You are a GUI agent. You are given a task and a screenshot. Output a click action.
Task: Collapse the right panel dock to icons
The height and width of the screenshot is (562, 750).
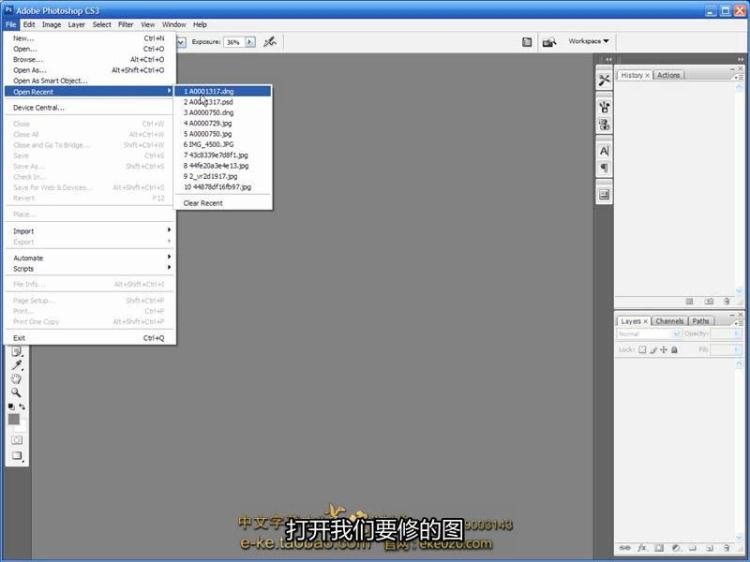click(740, 59)
